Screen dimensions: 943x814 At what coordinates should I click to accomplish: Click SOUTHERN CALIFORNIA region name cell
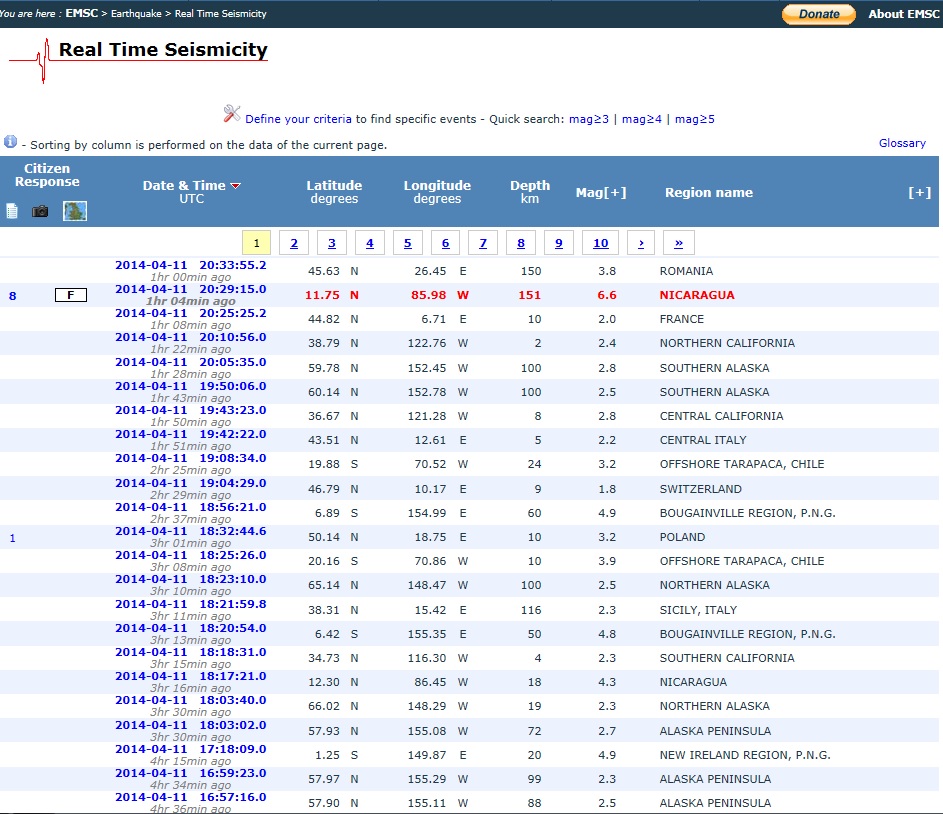727,658
